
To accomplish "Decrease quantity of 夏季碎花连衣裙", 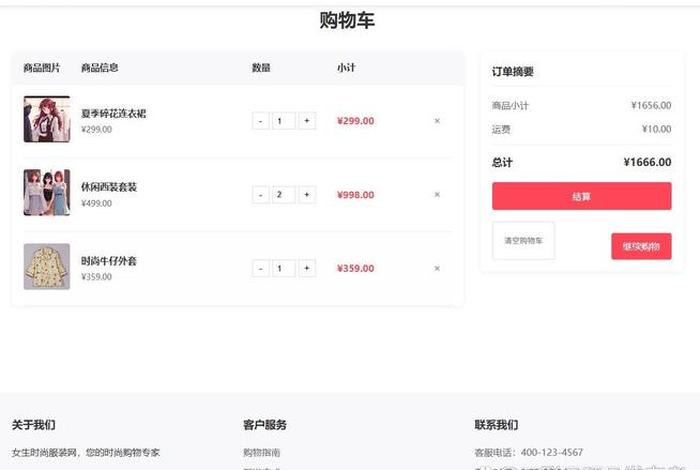I will point(260,121).
